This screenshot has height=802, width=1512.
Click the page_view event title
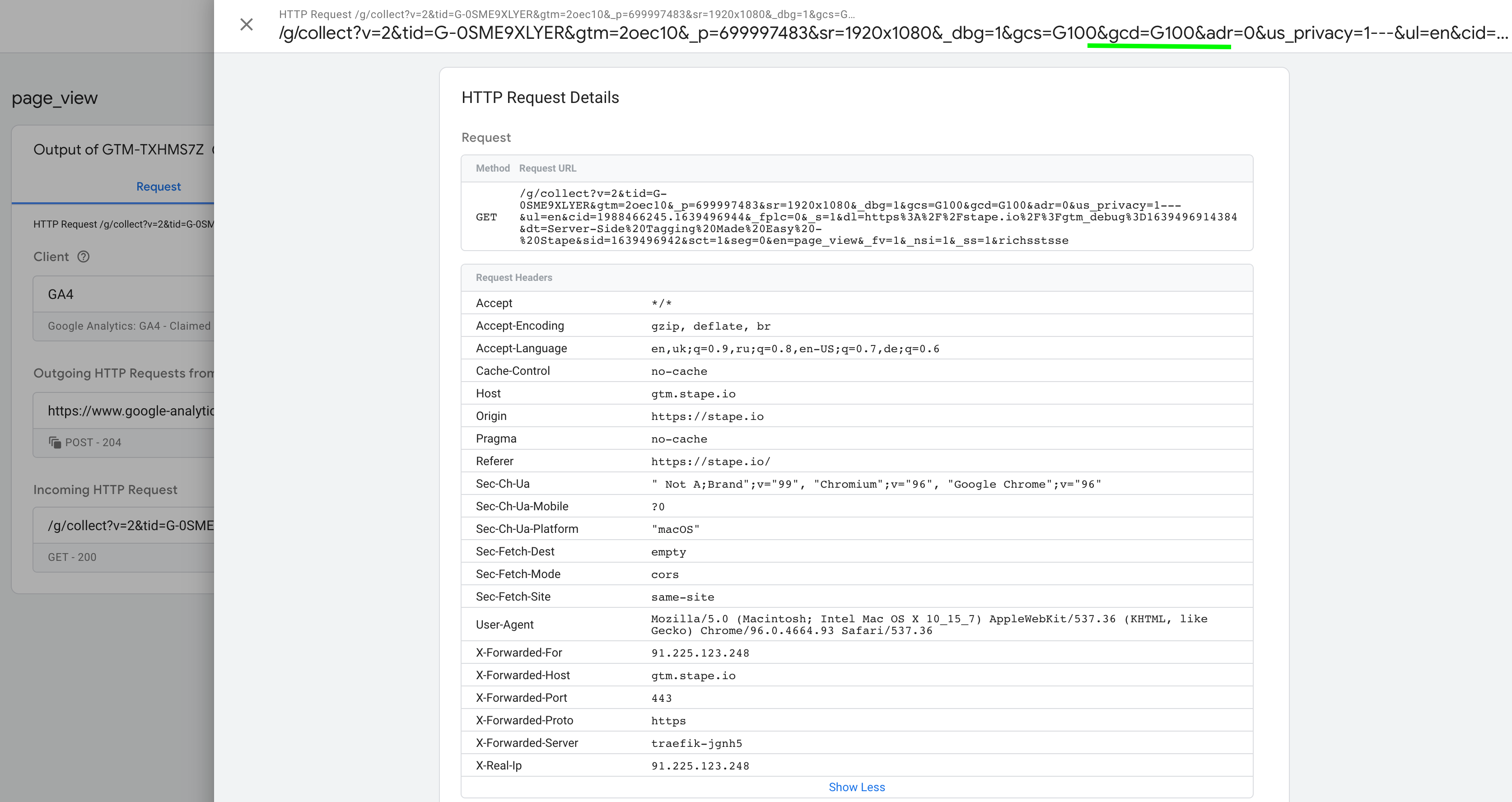click(x=55, y=98)
